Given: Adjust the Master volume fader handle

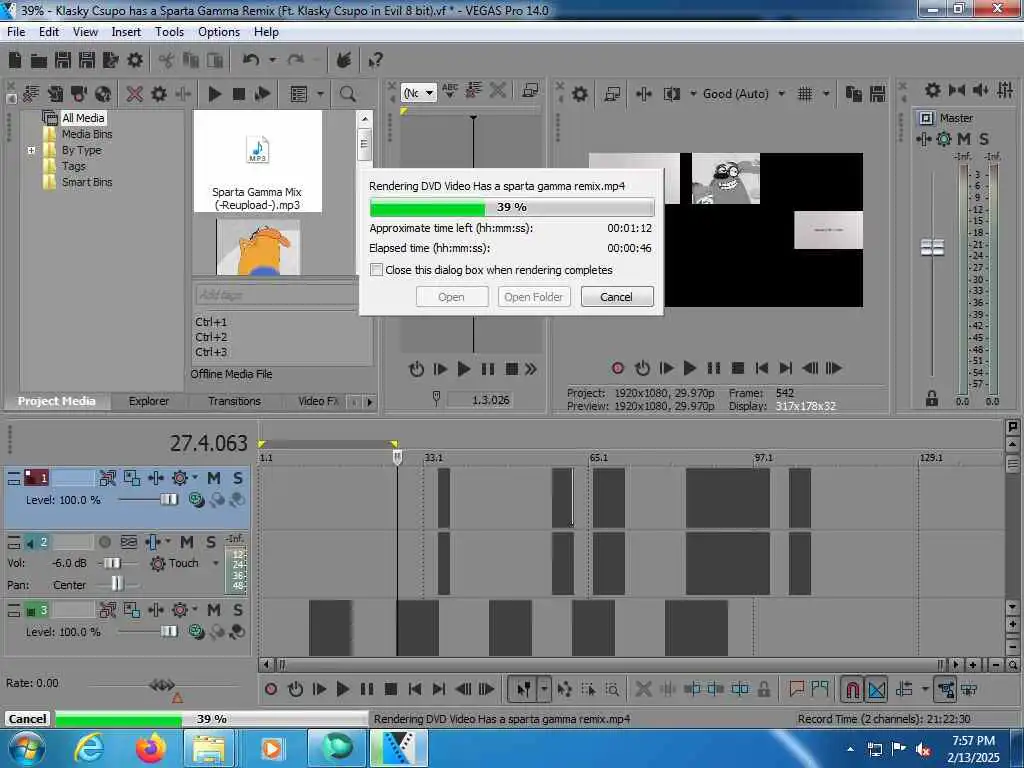Looking at the screenshot, I should [932, 248].
